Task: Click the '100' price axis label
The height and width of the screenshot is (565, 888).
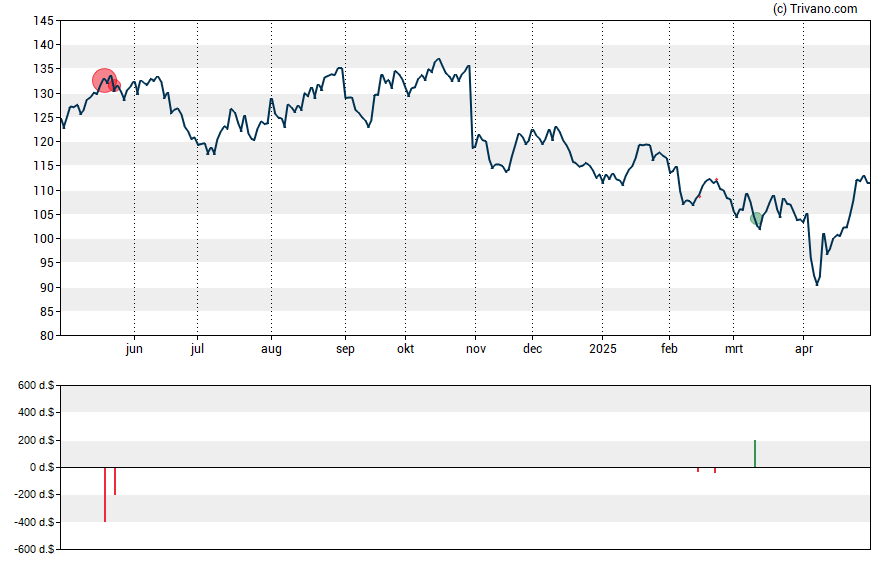Action: (x=44, y=239)
